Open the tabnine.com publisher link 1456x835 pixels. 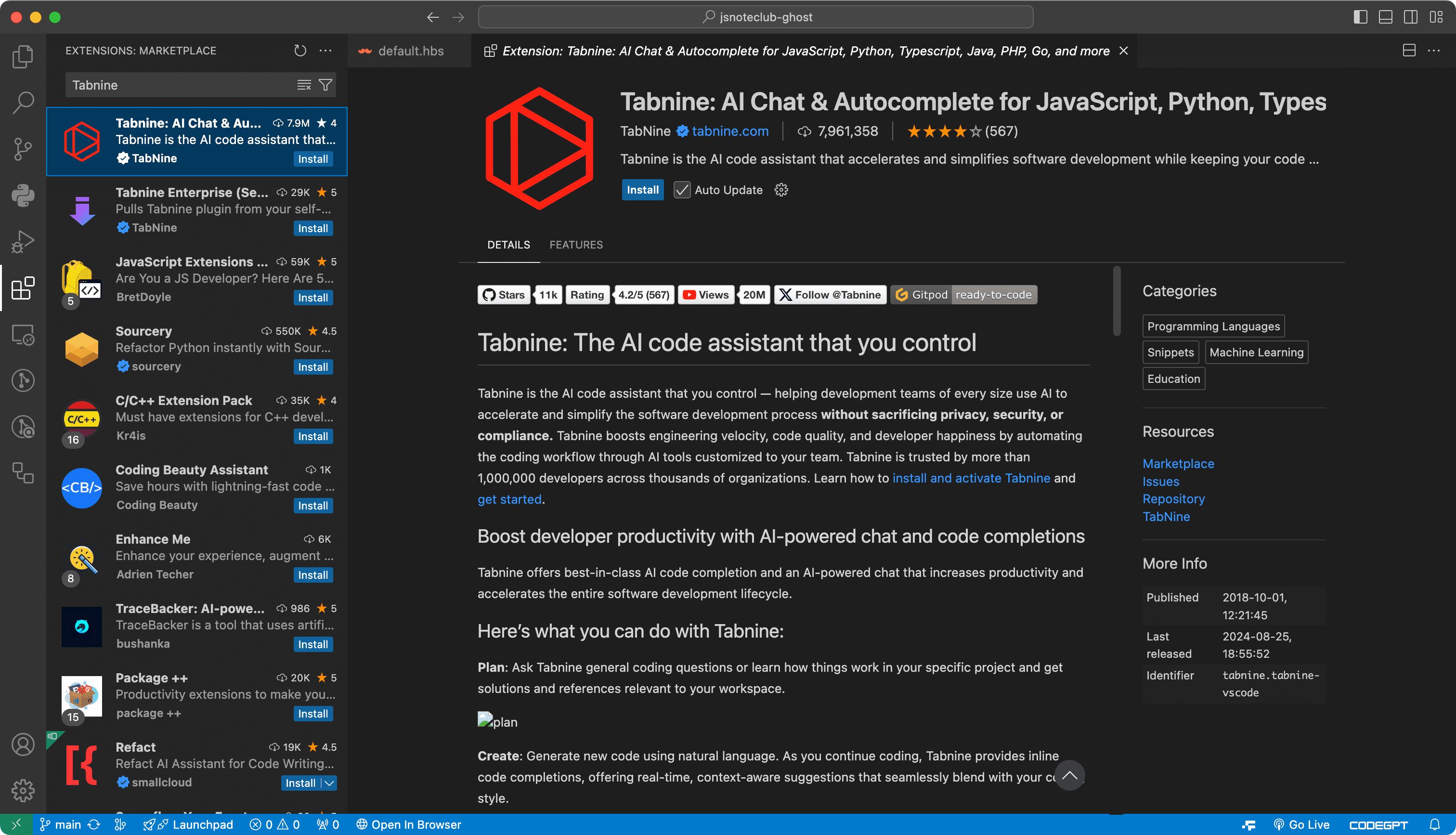pos(730,131)
